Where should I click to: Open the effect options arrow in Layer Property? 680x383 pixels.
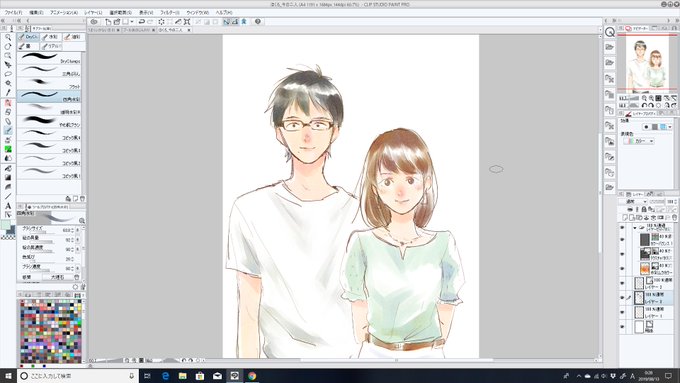(x=670, y=127)
